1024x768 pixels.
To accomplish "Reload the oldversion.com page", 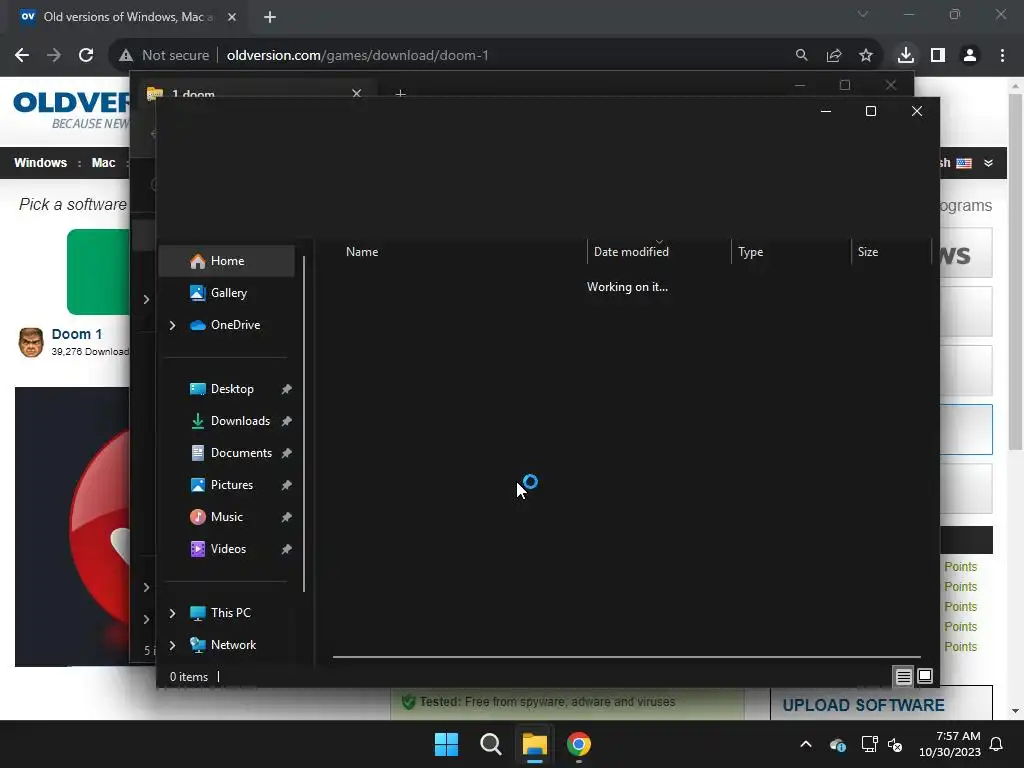I will [86, 56].
